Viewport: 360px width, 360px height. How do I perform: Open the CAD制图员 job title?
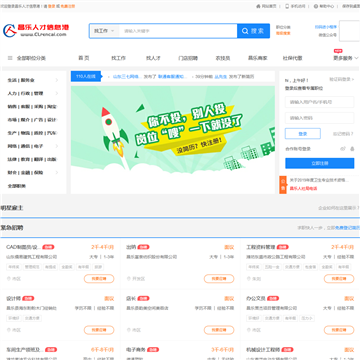[23, 247]
